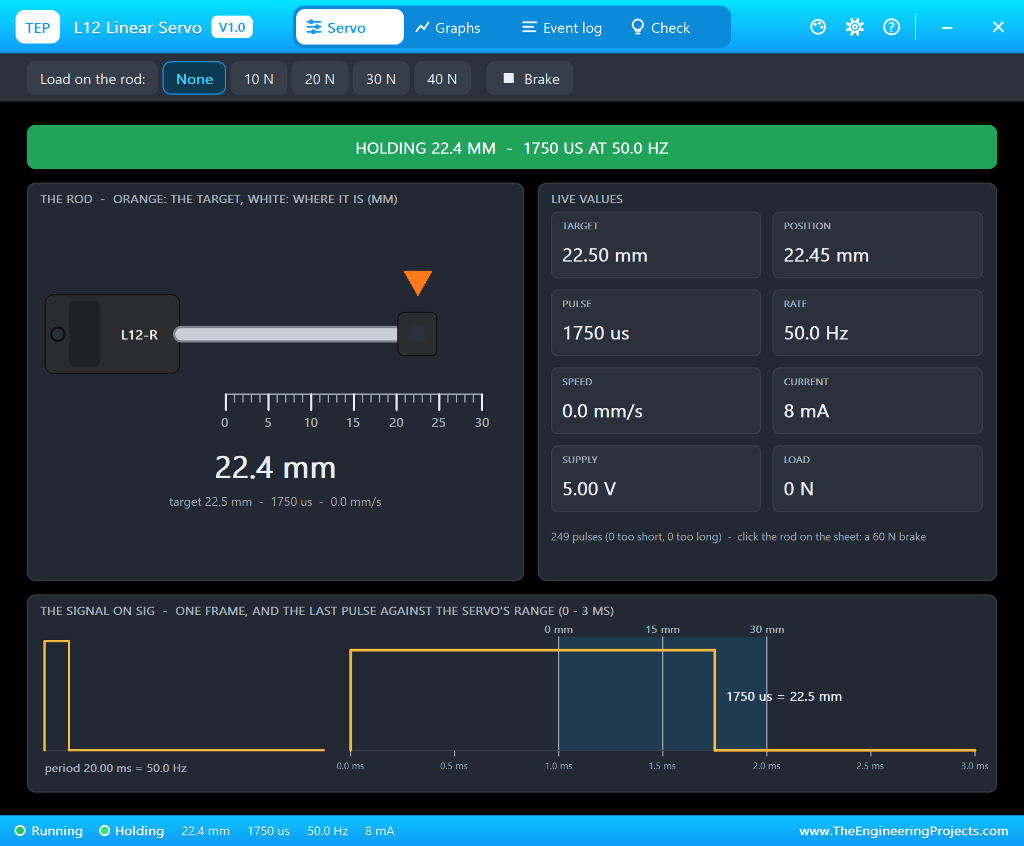The image size is (1024, 846).
Task: Switch to the Servo tab
Action: tap(350, 27)
